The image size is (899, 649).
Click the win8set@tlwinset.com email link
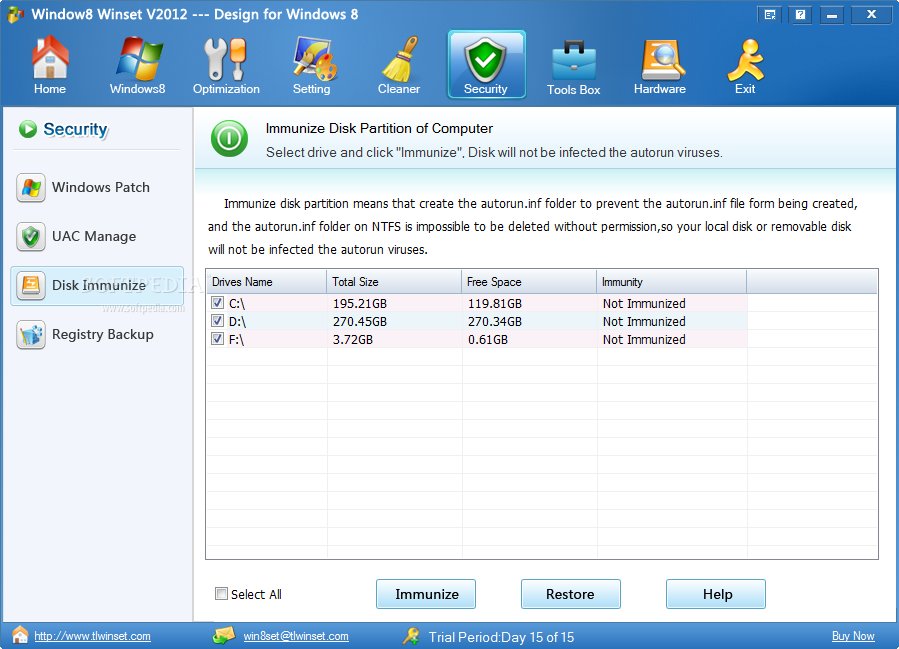click(296, 636)
